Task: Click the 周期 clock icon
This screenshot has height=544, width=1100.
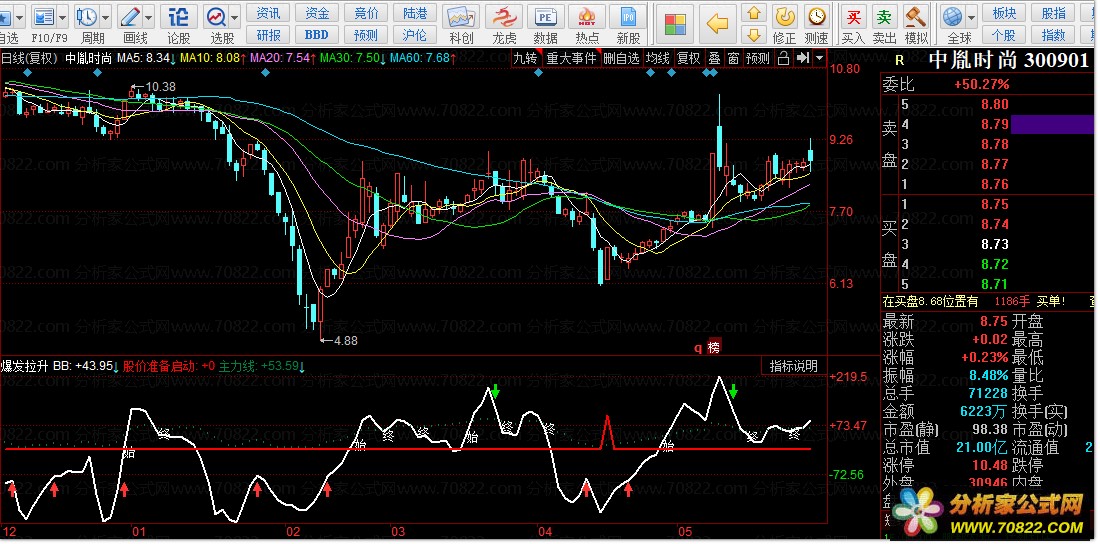Action: (87, 16)
